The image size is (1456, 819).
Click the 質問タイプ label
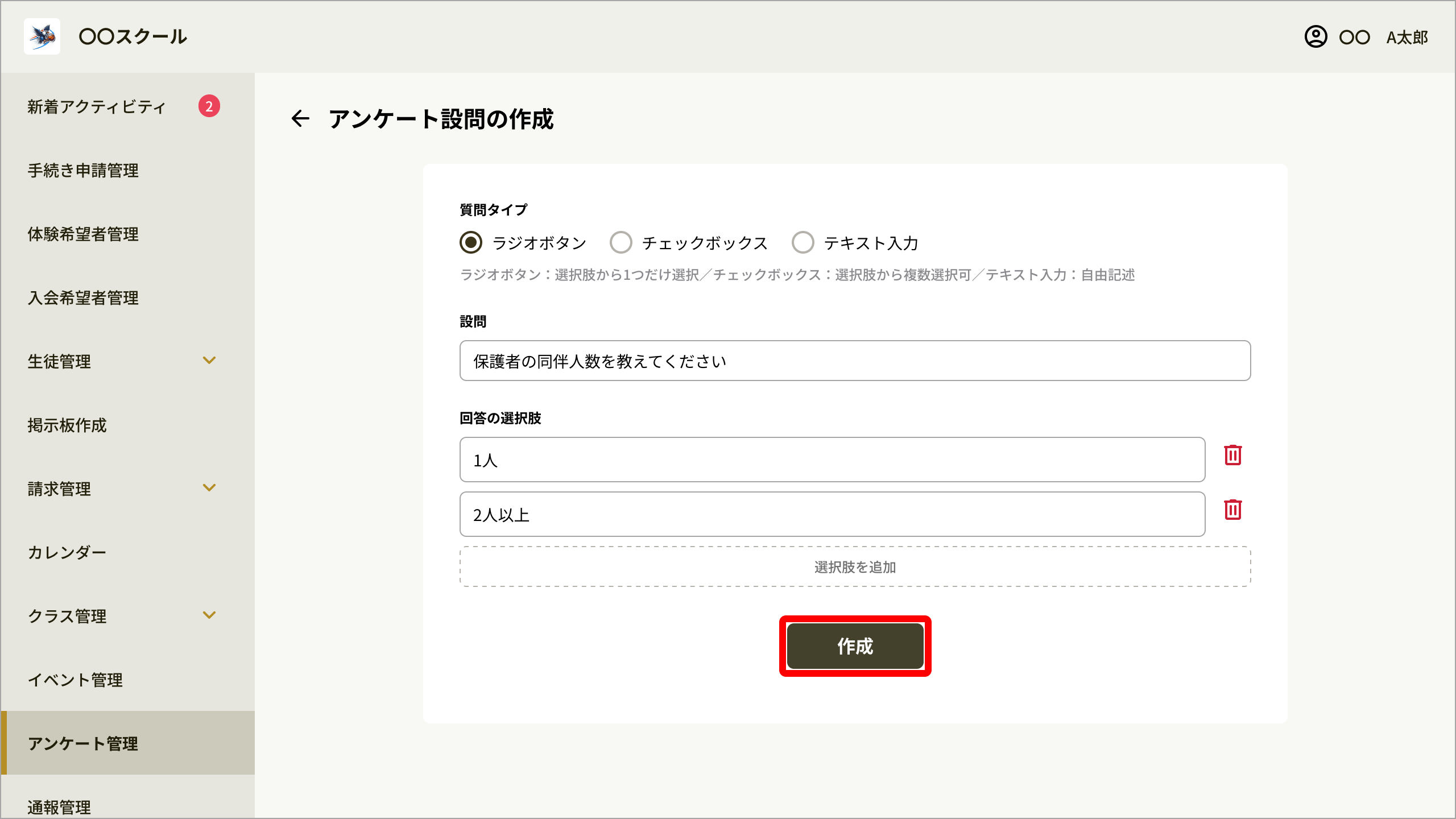pos(493,210)
